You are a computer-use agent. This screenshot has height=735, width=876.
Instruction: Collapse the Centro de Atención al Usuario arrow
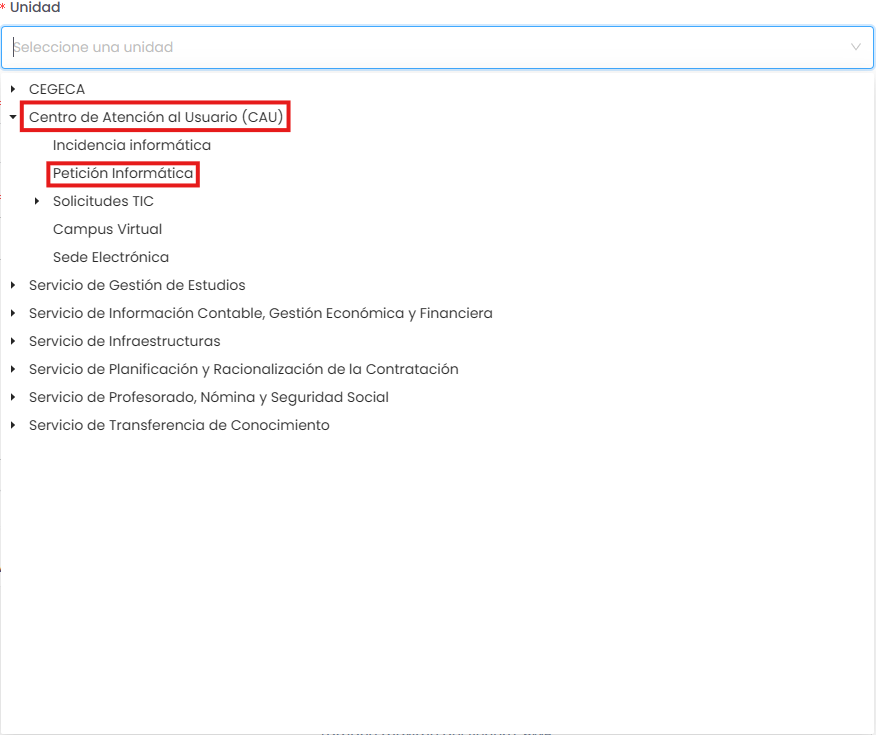click(13, 117)
